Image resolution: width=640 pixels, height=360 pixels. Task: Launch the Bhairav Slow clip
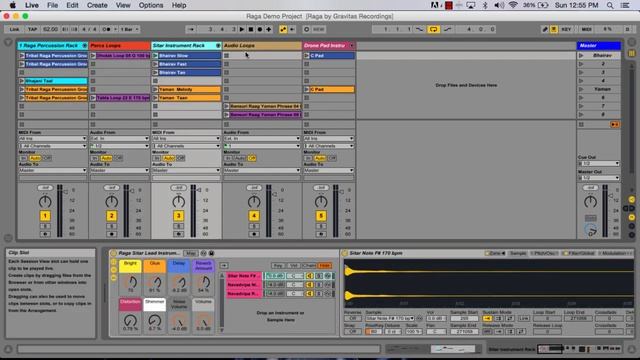pos(156,56)
